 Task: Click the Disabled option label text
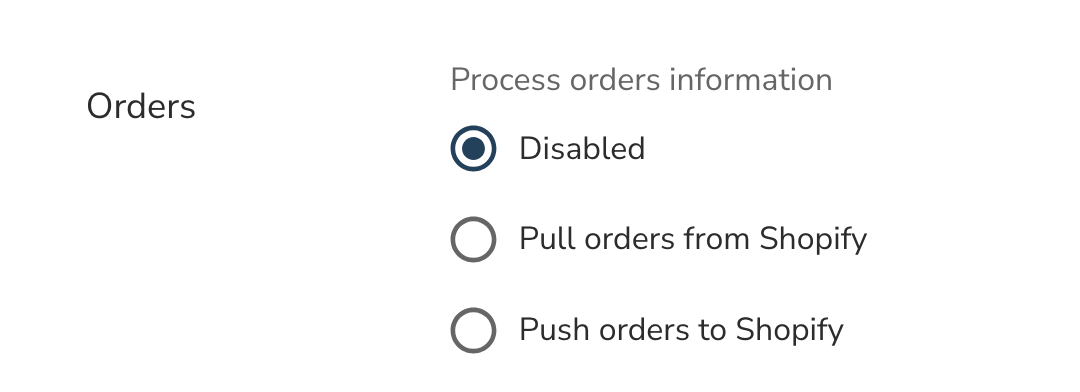(582, 148)
